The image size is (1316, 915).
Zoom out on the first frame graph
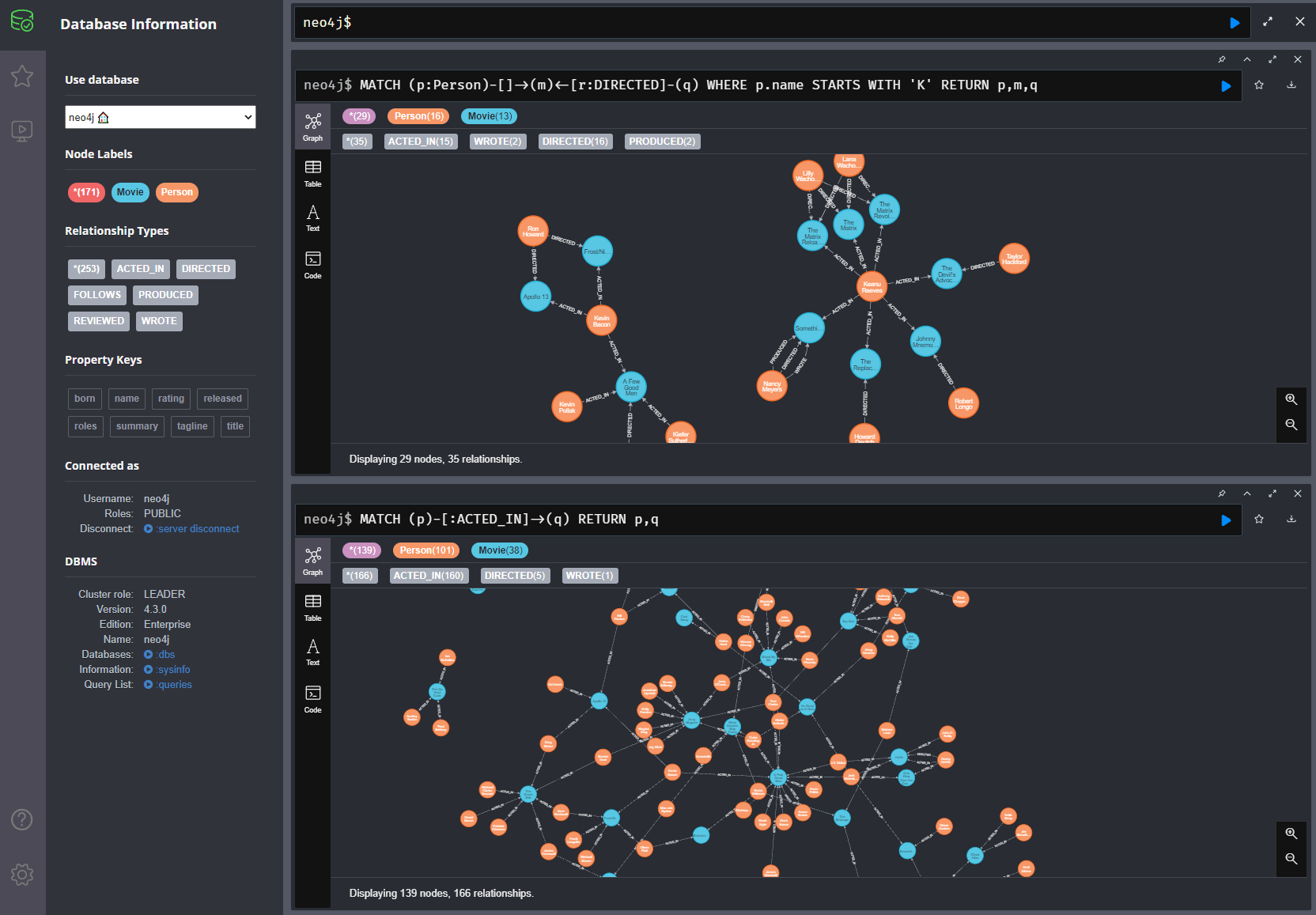pos(1291,425)
